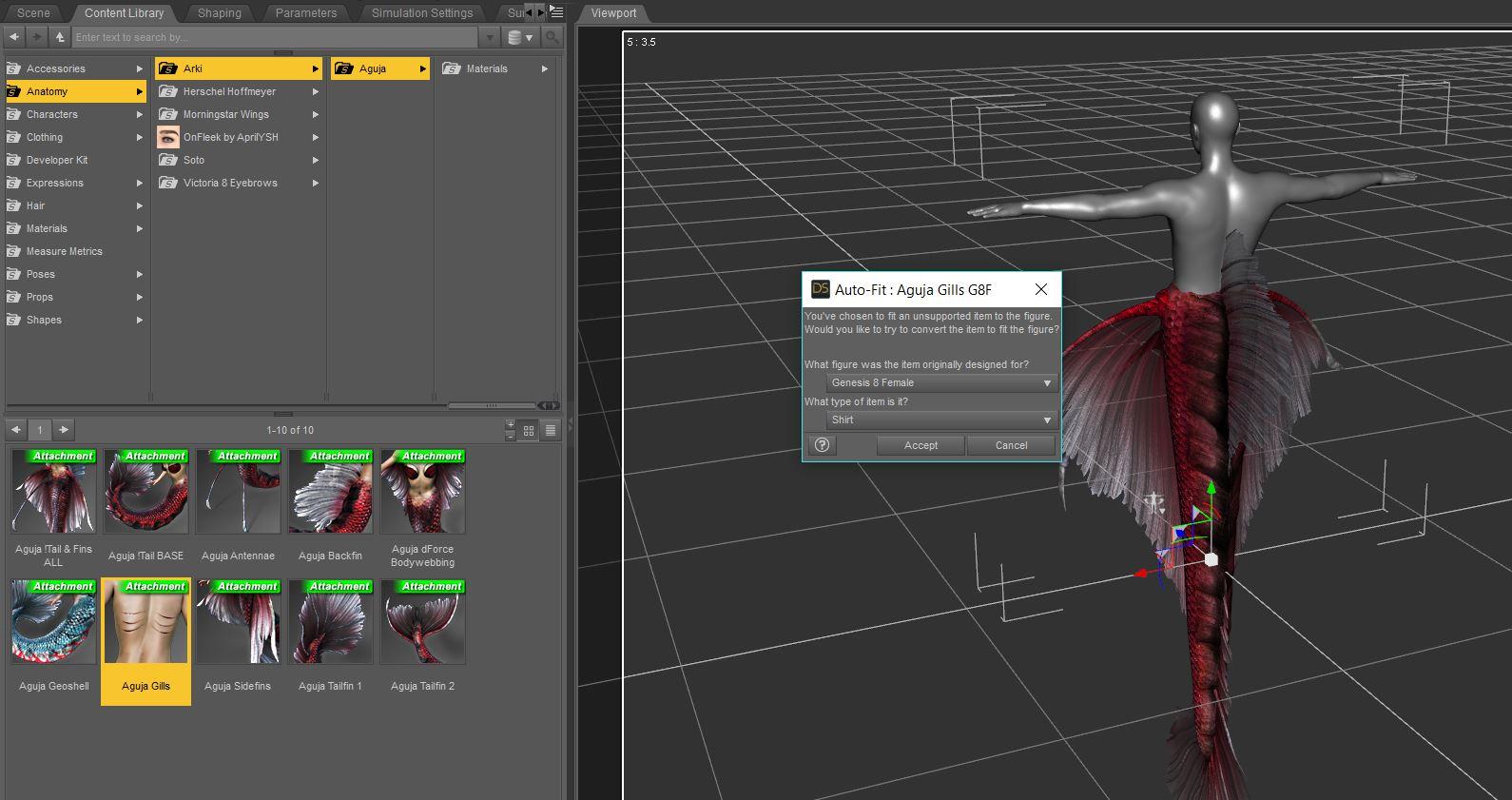Increase thumbnail size with plus icon
Viewport: 1512px width, 800px height.
tap(511, 424)
